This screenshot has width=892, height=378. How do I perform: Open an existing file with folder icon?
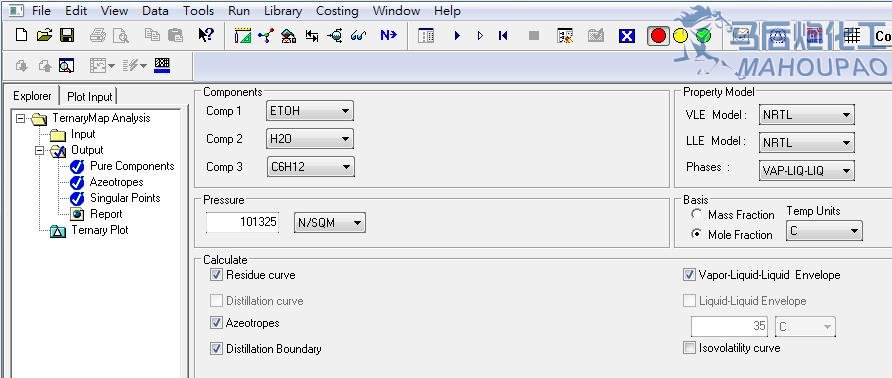tap(44, 35)
